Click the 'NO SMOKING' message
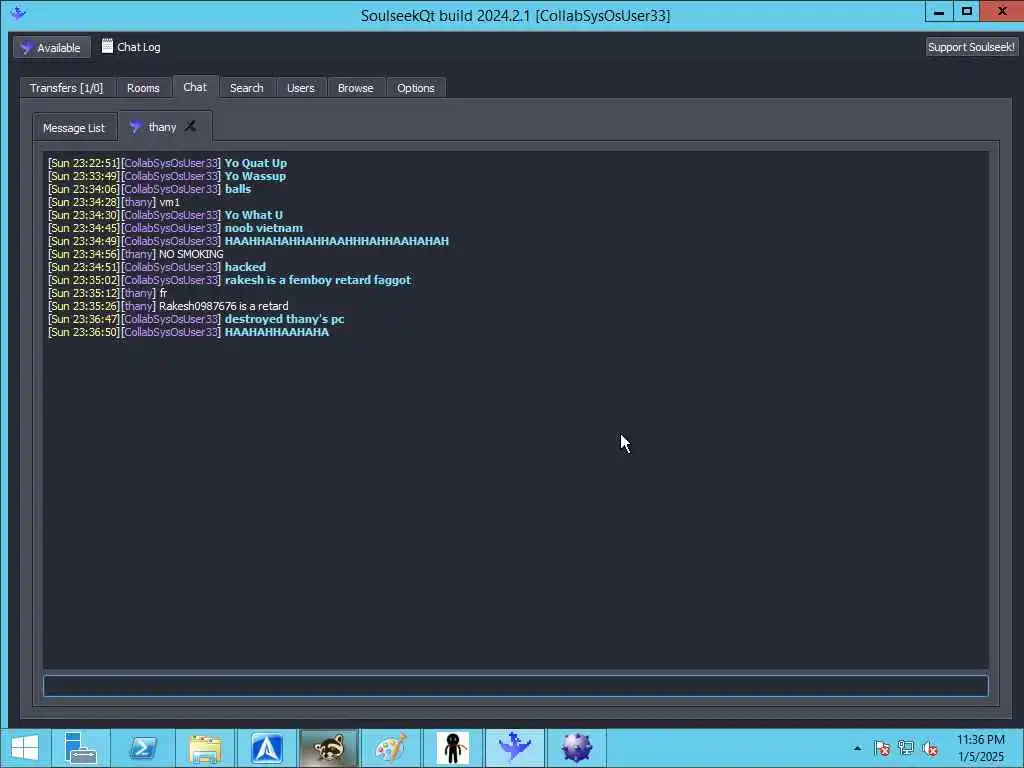Screen dimensions: 1024x768 pyautogui.click(x=191, y=254)
